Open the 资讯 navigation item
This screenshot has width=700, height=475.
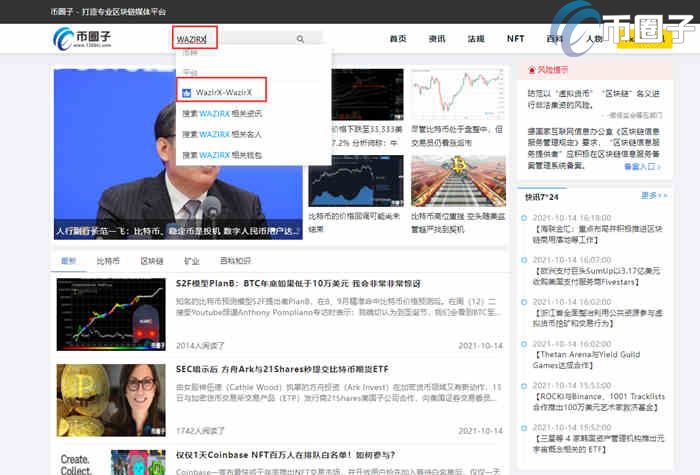coord(437,39)
